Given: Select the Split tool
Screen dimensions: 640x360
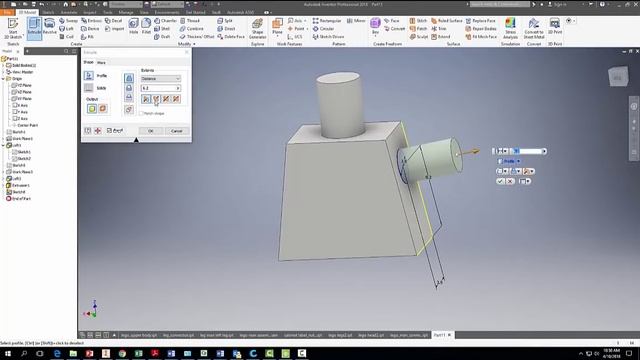Looking at the screenshot, I should click(x=225, y=20).
